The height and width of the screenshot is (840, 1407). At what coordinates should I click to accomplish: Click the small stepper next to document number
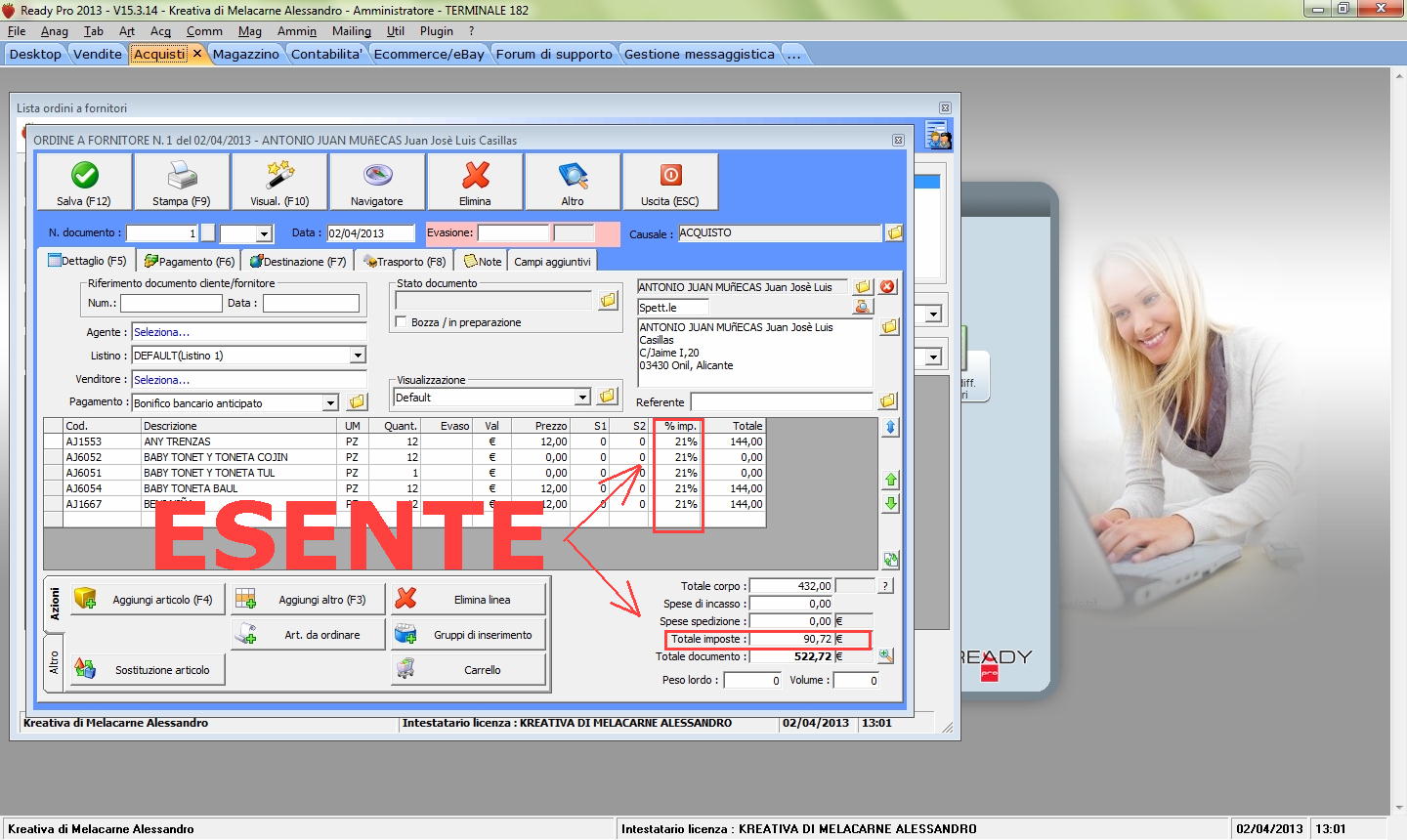pos(207,233)
